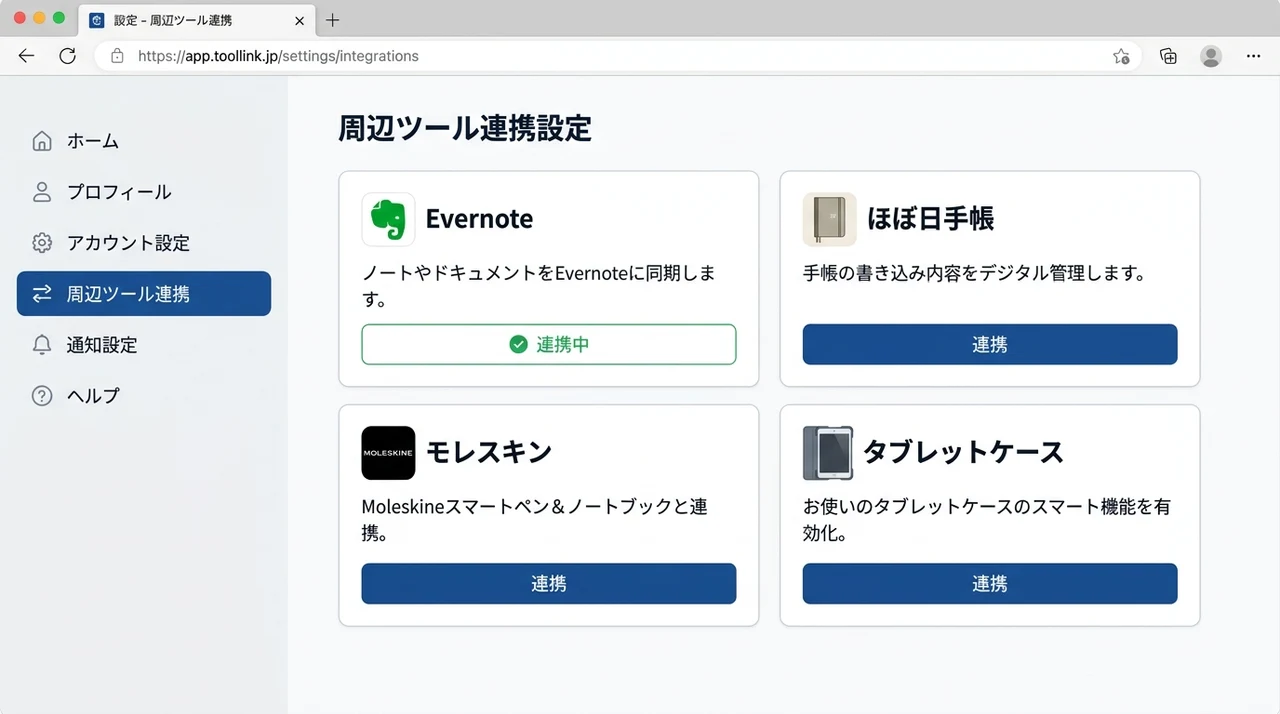Select 周辺ツール連携 in sidebar
Viewport: 1280px width, 714px height.
(144, 294)
